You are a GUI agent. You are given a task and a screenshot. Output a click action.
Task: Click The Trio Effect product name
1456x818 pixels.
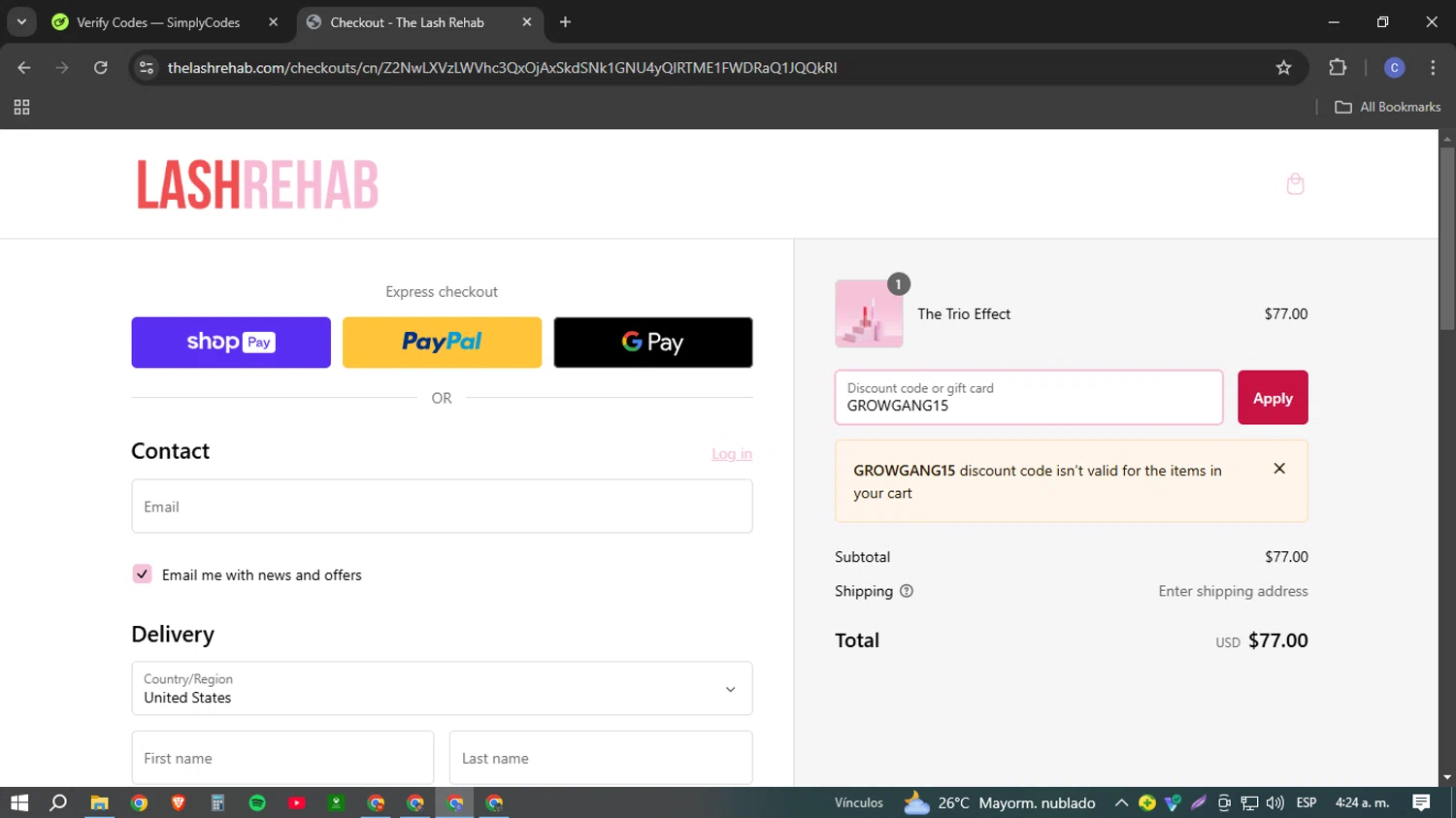964,313
